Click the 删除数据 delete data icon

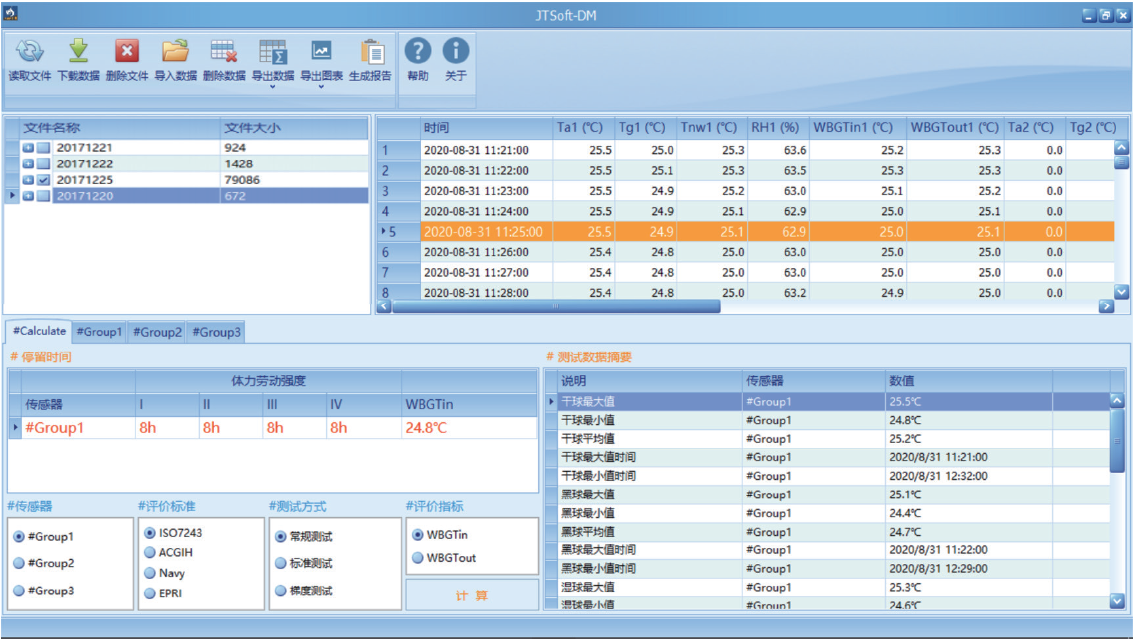[x=223, y=52]
